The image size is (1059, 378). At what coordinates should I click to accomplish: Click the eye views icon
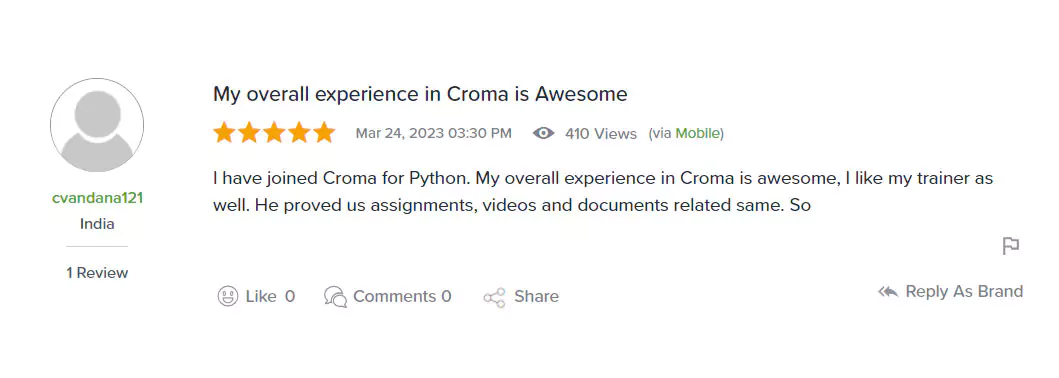(543, 133)
